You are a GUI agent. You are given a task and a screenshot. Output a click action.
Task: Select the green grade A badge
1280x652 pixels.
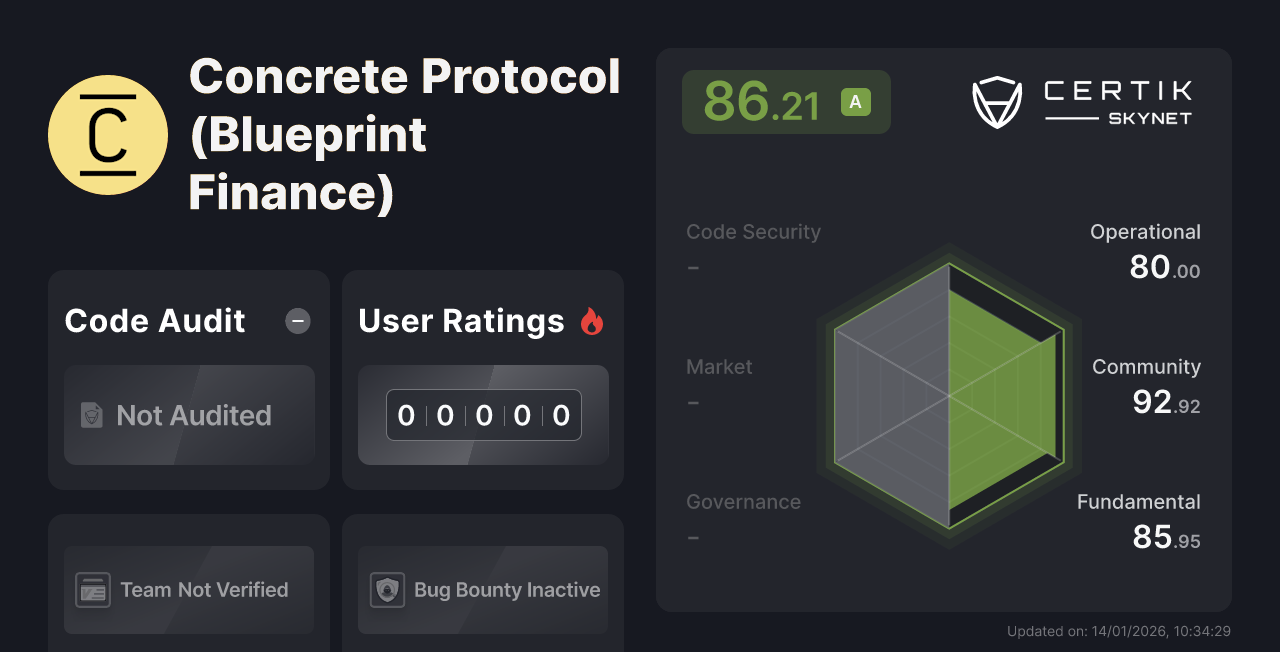[x=854, y=101]
